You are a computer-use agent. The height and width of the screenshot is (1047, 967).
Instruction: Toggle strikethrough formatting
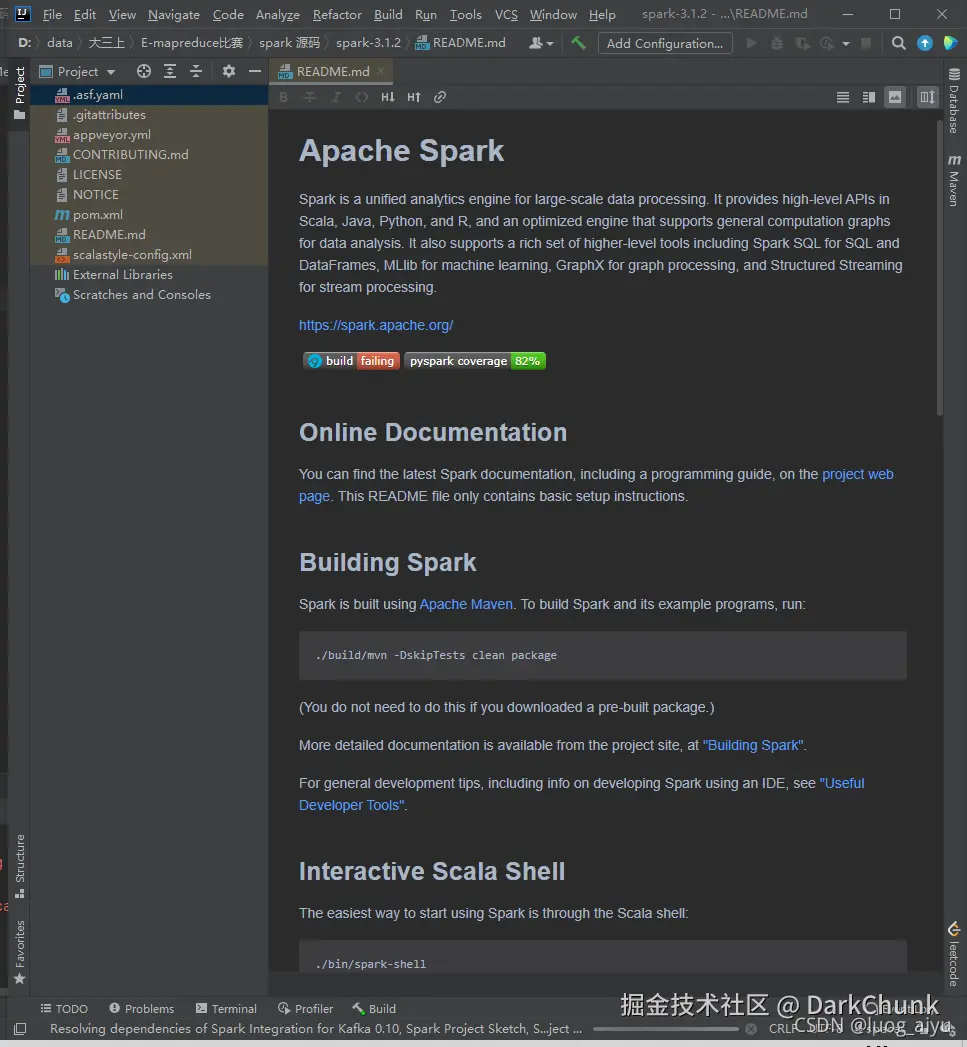click(x=310, y=97)
